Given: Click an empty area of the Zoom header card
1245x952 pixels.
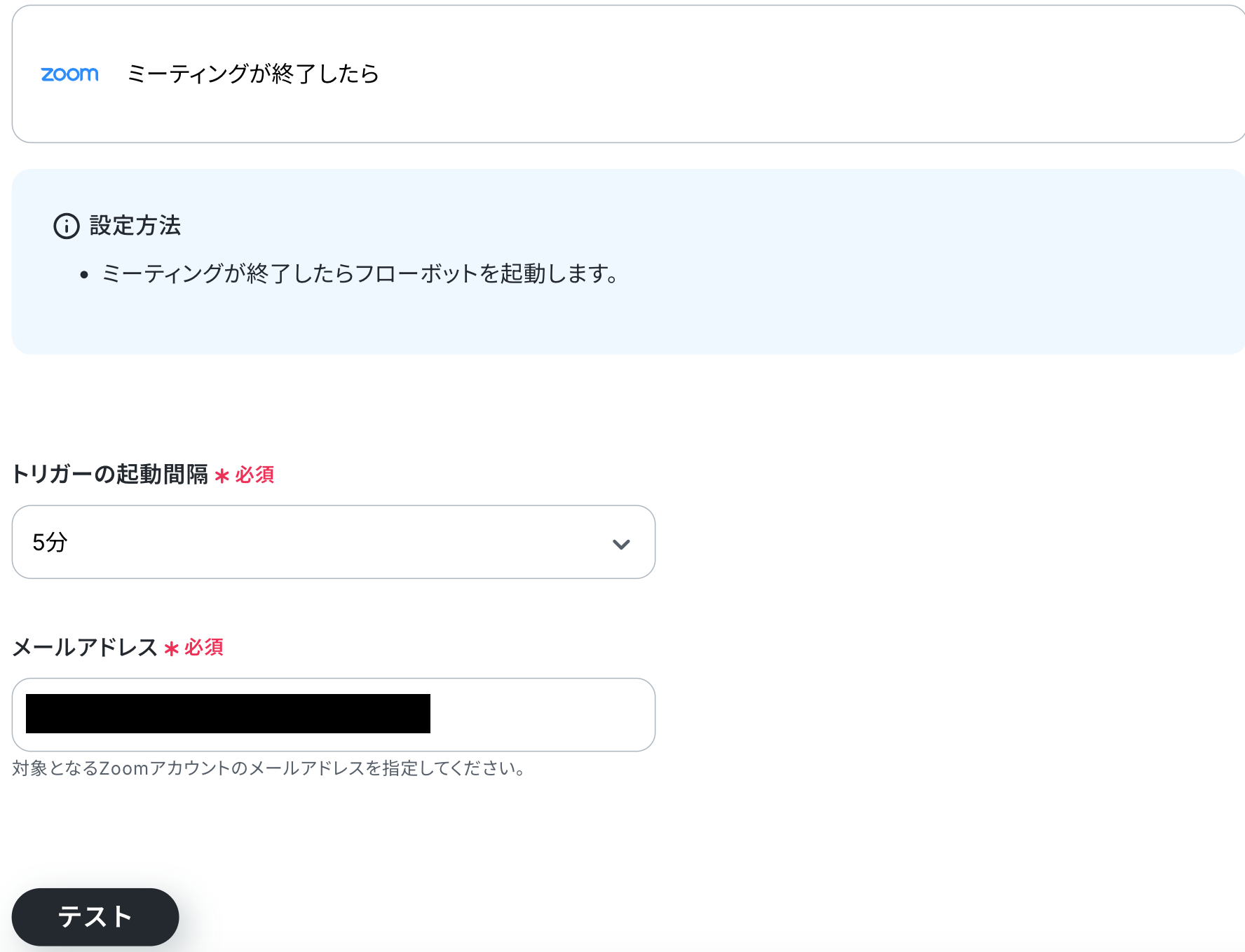Looking at the screenshot, I should coord(806,74).
